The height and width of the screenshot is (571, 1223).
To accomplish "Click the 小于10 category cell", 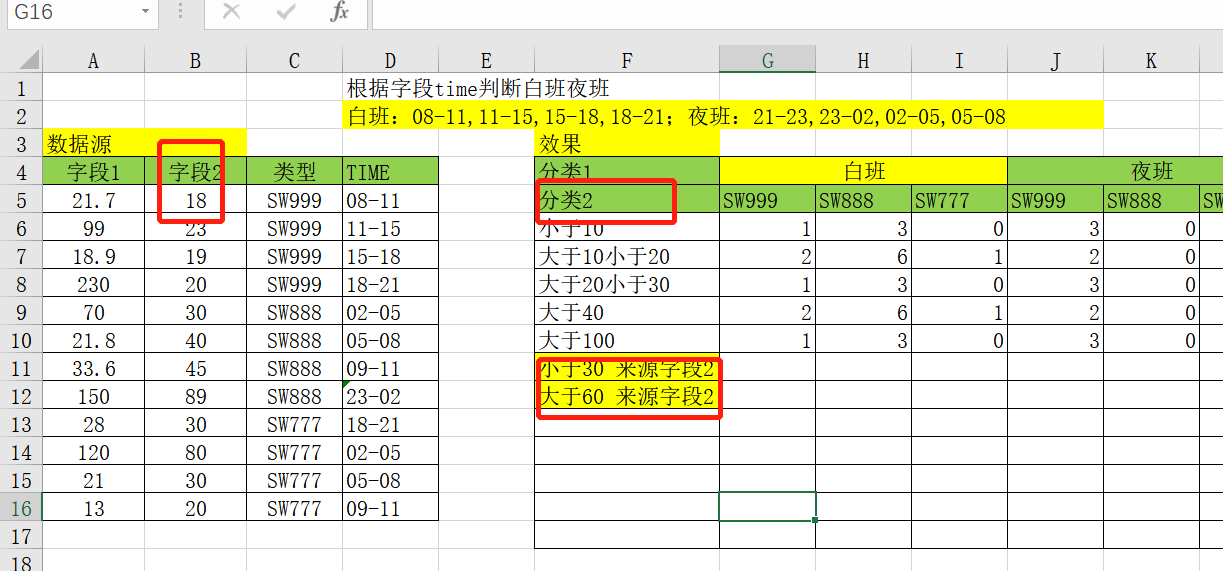I will [x=626, y=228].
